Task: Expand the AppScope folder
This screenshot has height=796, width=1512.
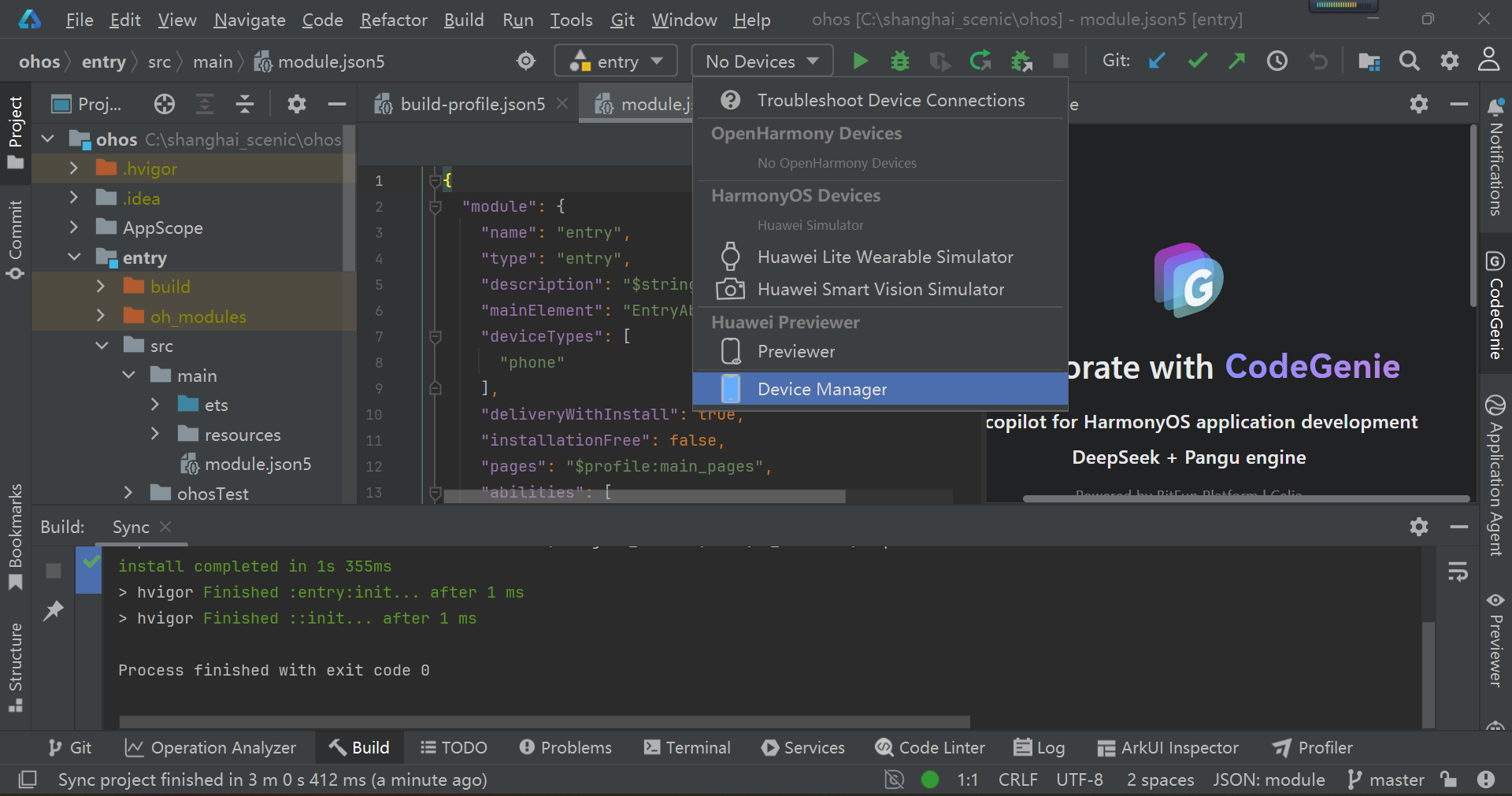Action: point(74,228)
